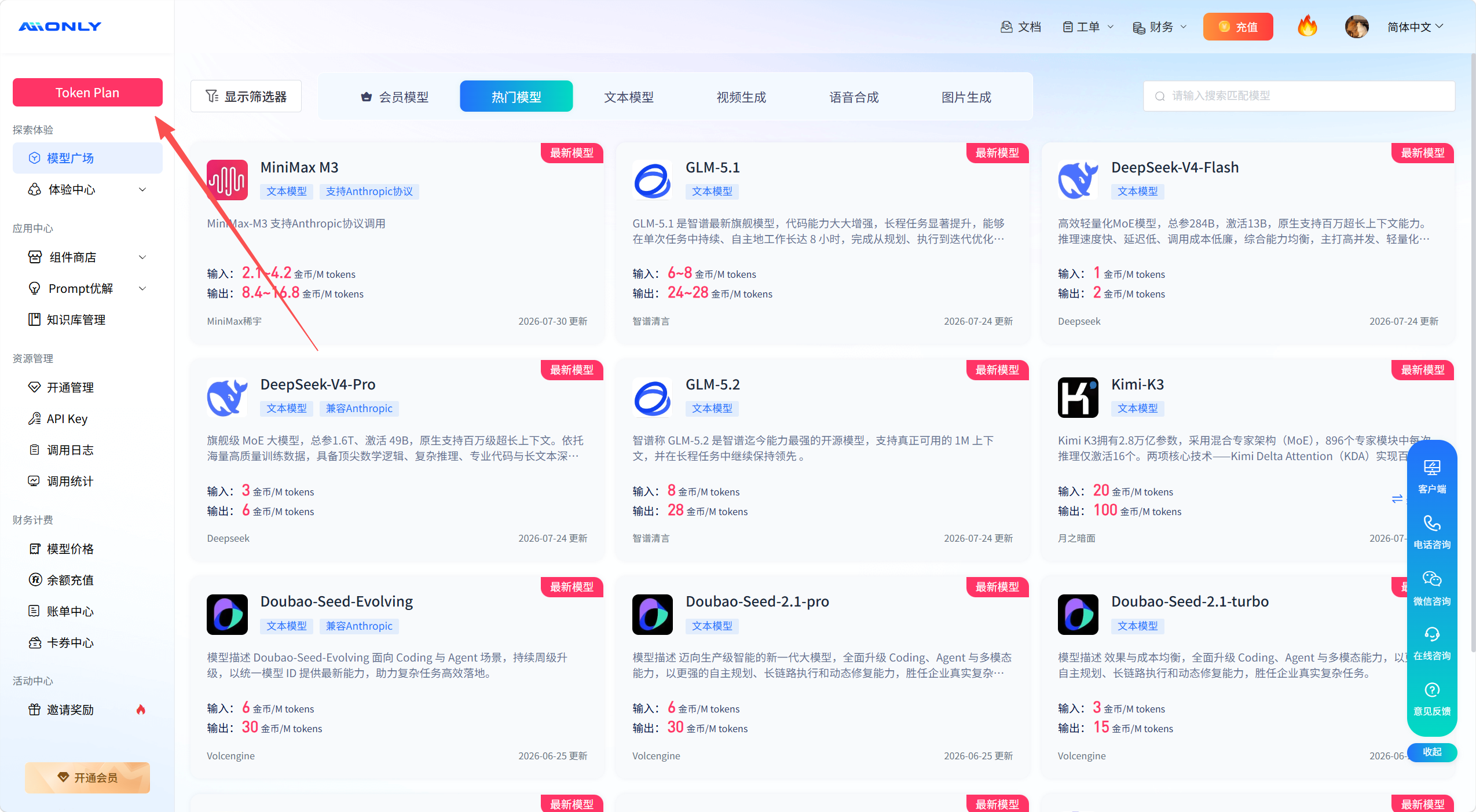Image resolution: width=1476 pixels, height=812 pixels.
Task: Click the Kimi-K3 model logo
Action: click(x=1078, y=397)
